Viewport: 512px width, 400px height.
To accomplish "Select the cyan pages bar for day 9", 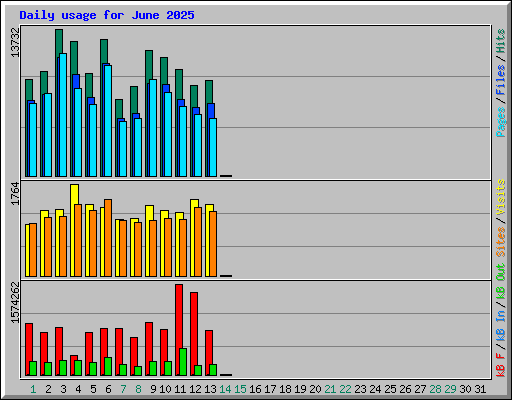I will point(153,128).
